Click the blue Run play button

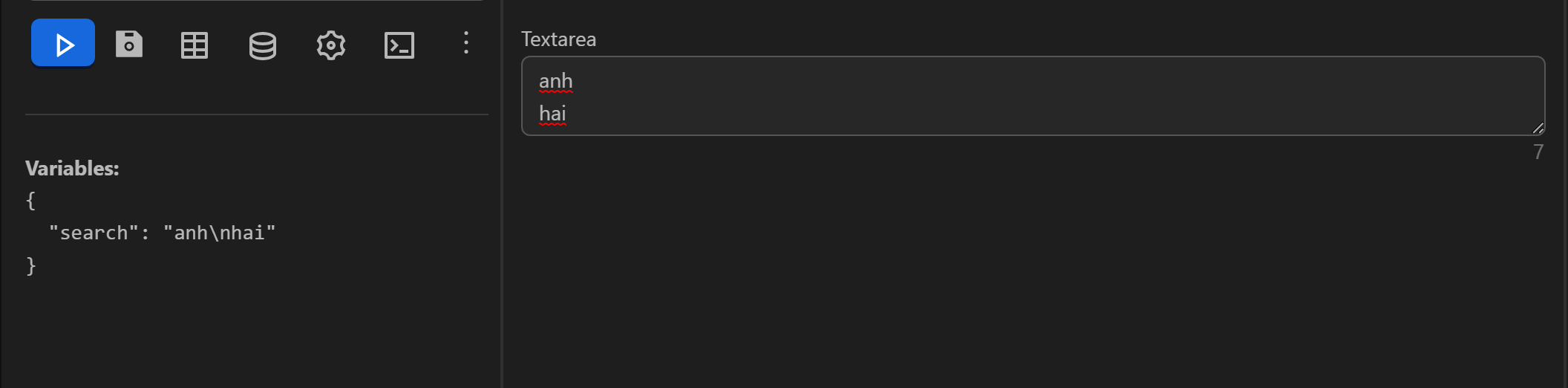pos(63,43)
